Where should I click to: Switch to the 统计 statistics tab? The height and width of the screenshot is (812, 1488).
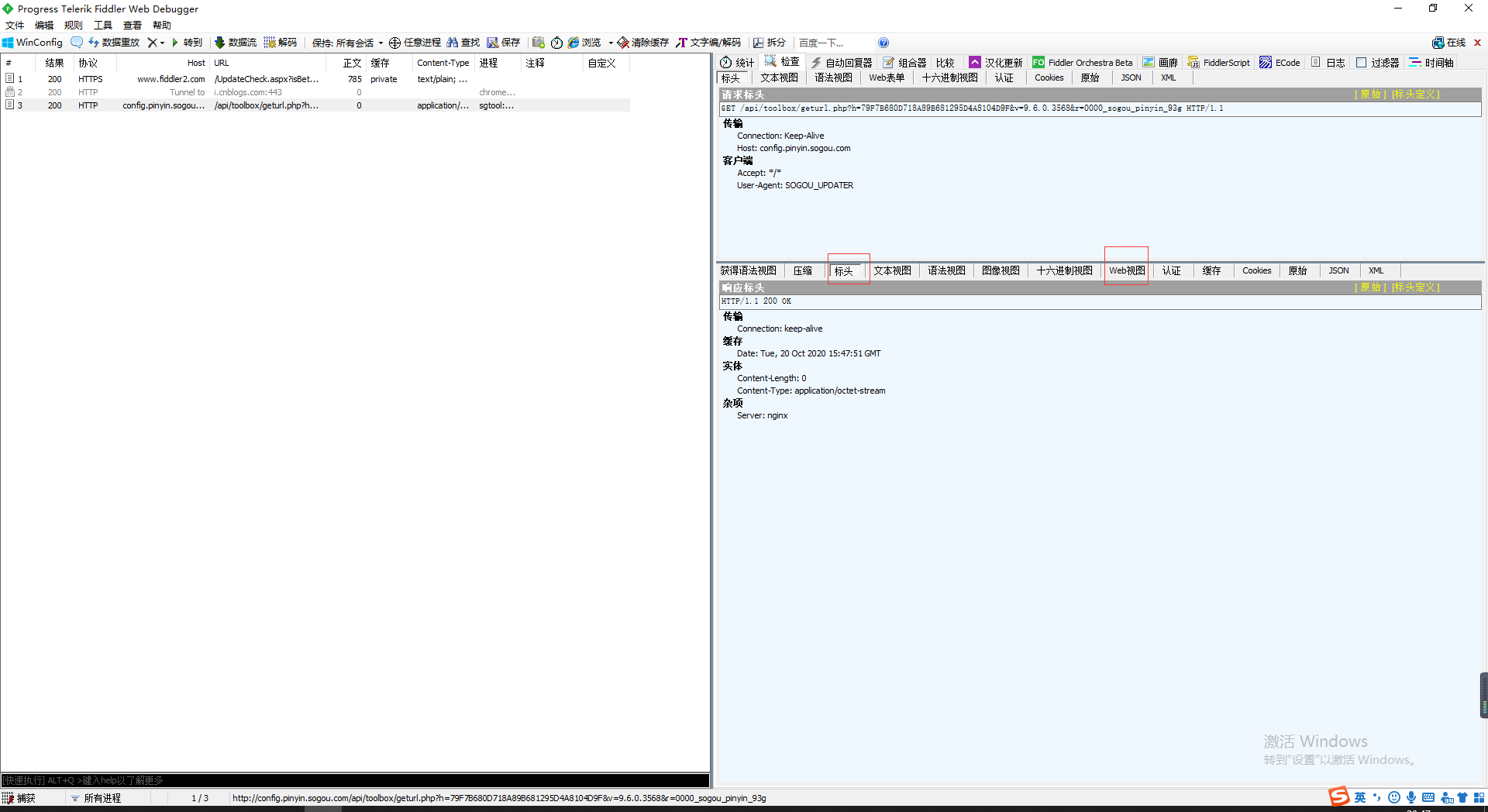[737, 63]
